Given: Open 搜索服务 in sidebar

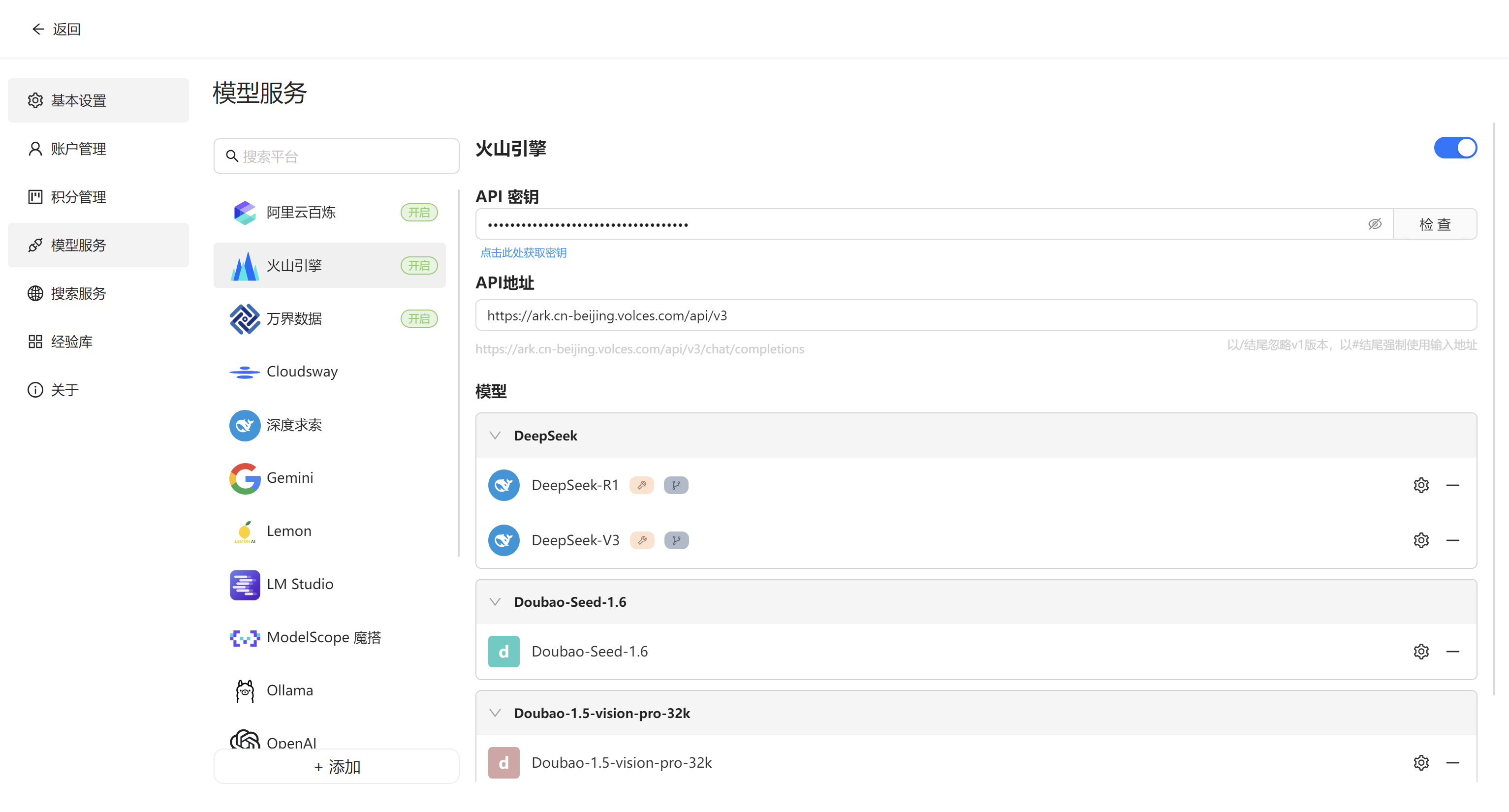Looking at the screenshot, I should coord(98,293).
